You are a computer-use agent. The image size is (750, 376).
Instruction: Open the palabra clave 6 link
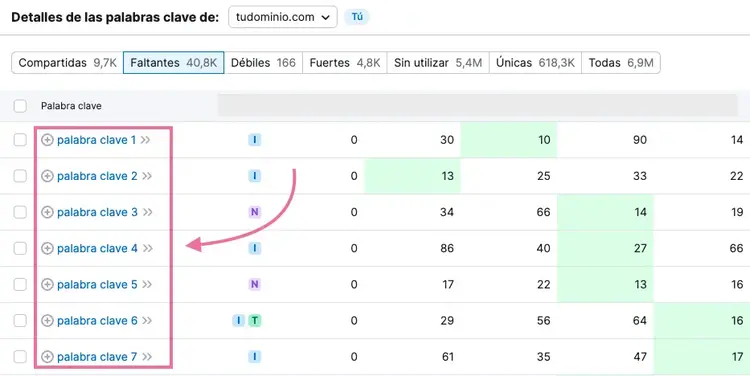click(x=97, y=321)
